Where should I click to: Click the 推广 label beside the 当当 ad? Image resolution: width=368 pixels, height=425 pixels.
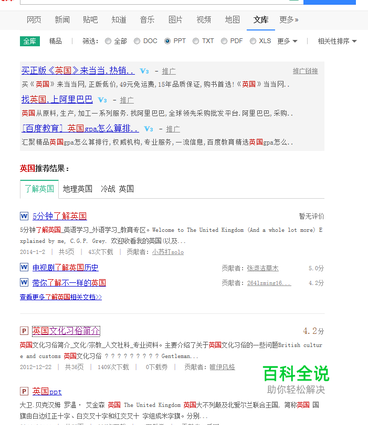coord(169,71)
